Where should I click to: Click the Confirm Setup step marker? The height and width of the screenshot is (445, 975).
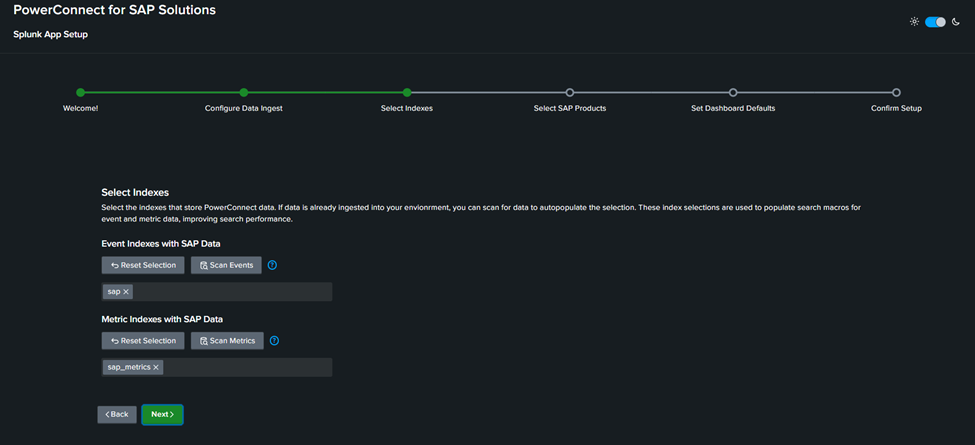click(896, 93)
